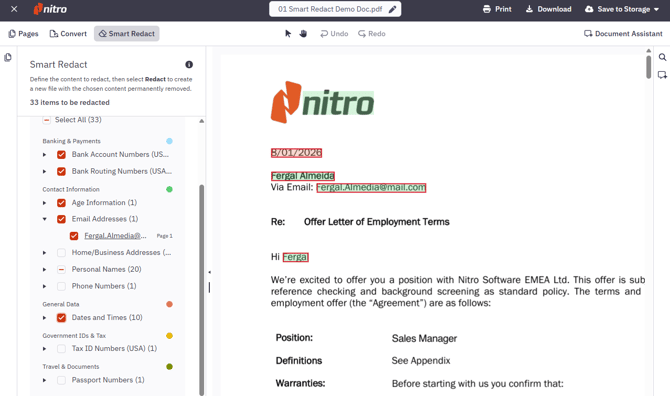Uncheck Bank Account Numbers checkbox
This screenshot has height=396, width=670.
point(61,155)
